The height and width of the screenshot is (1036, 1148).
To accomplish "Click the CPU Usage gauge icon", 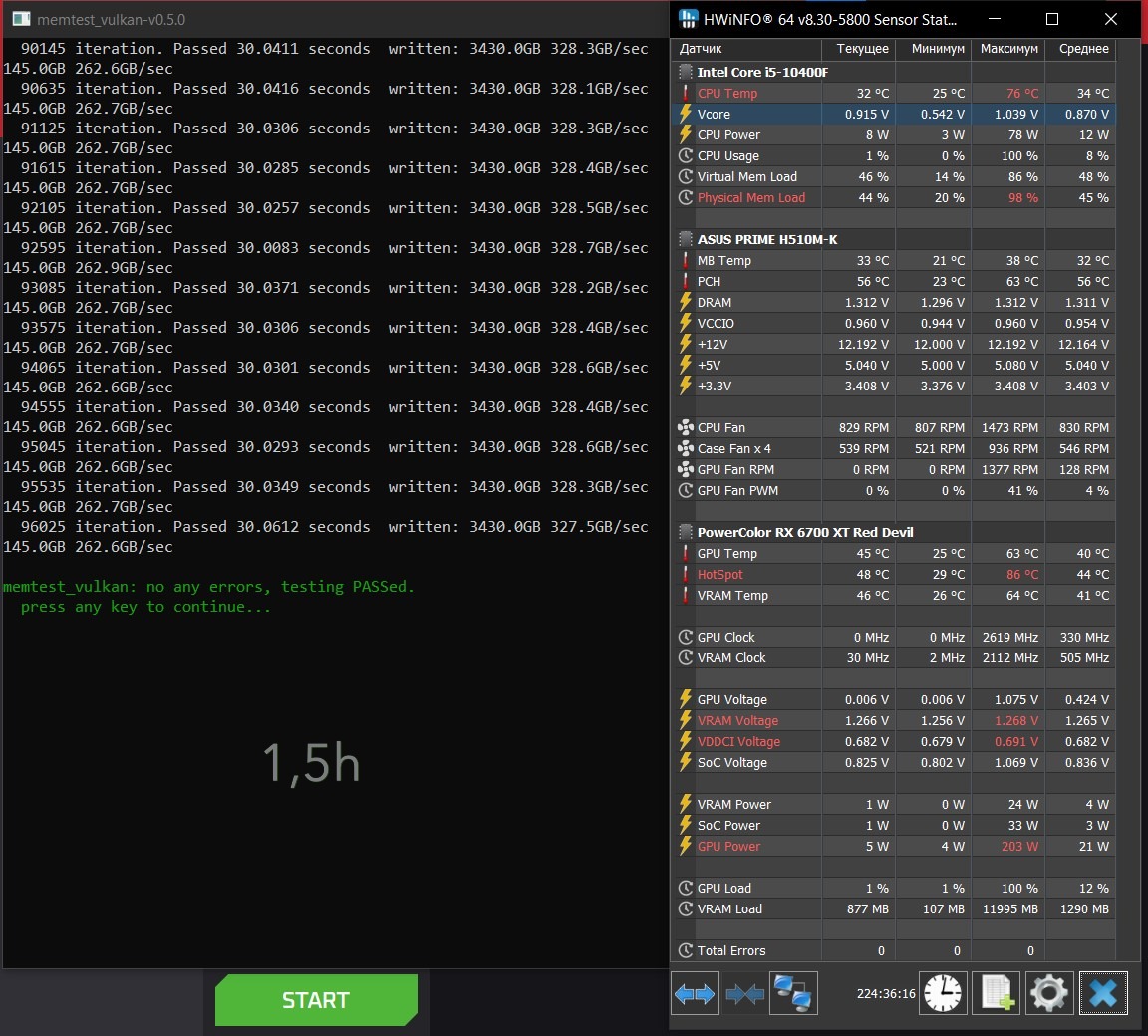I will tap(686, 155).
